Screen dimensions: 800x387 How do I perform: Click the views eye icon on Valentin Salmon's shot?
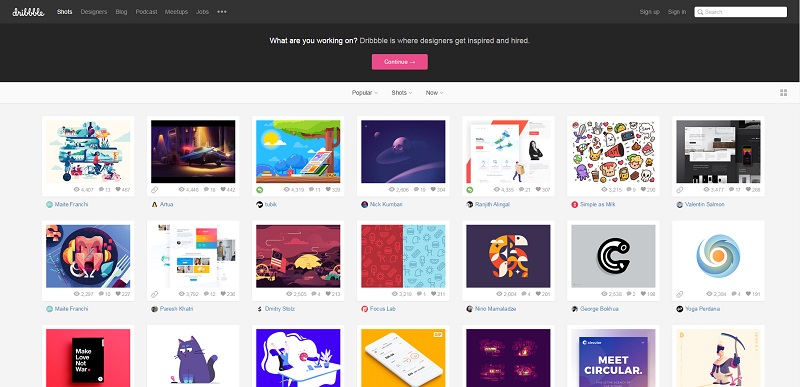tap(706, 190)
